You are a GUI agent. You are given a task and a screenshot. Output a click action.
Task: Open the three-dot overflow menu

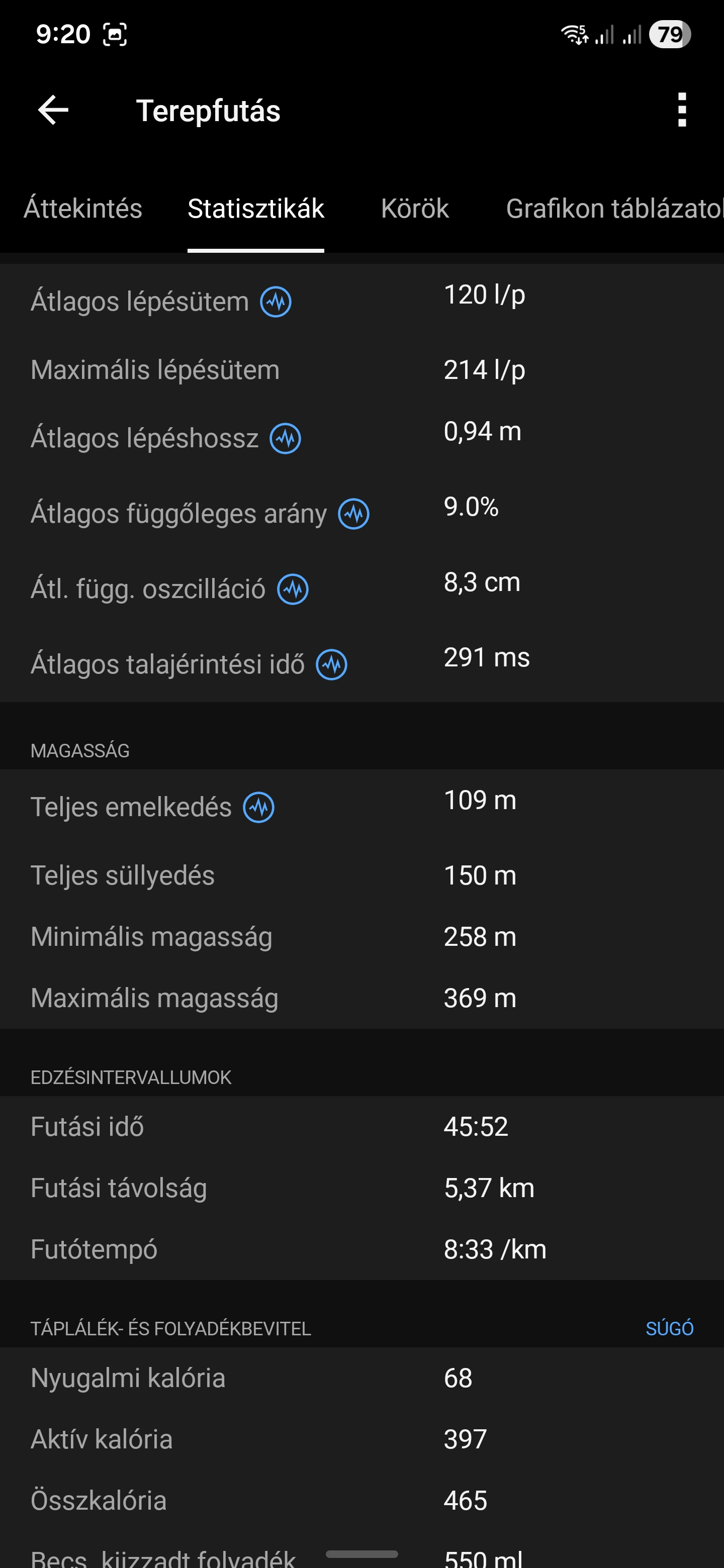[682, 110]
